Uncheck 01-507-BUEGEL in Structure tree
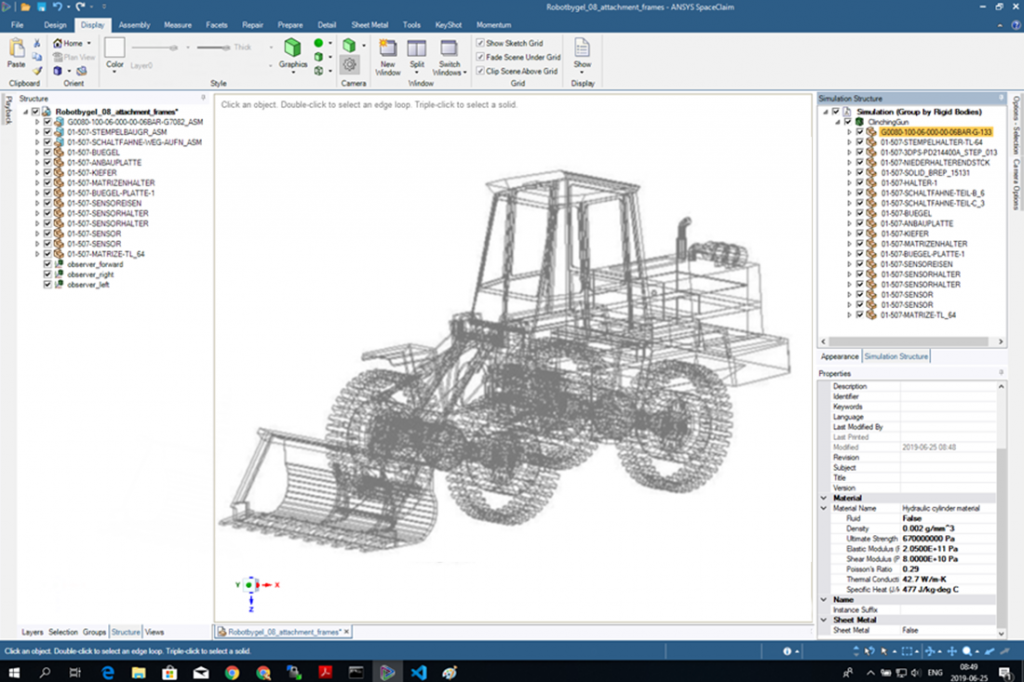 coord(47,152)
